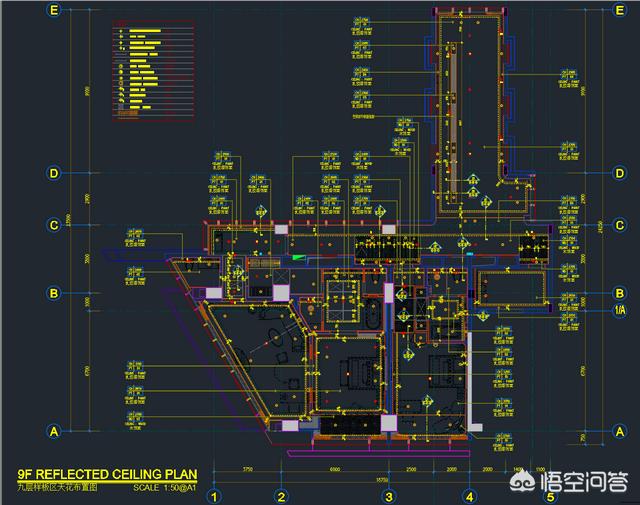
Task: Click column grid bubble 5
Action: click(x=549, y=496)
